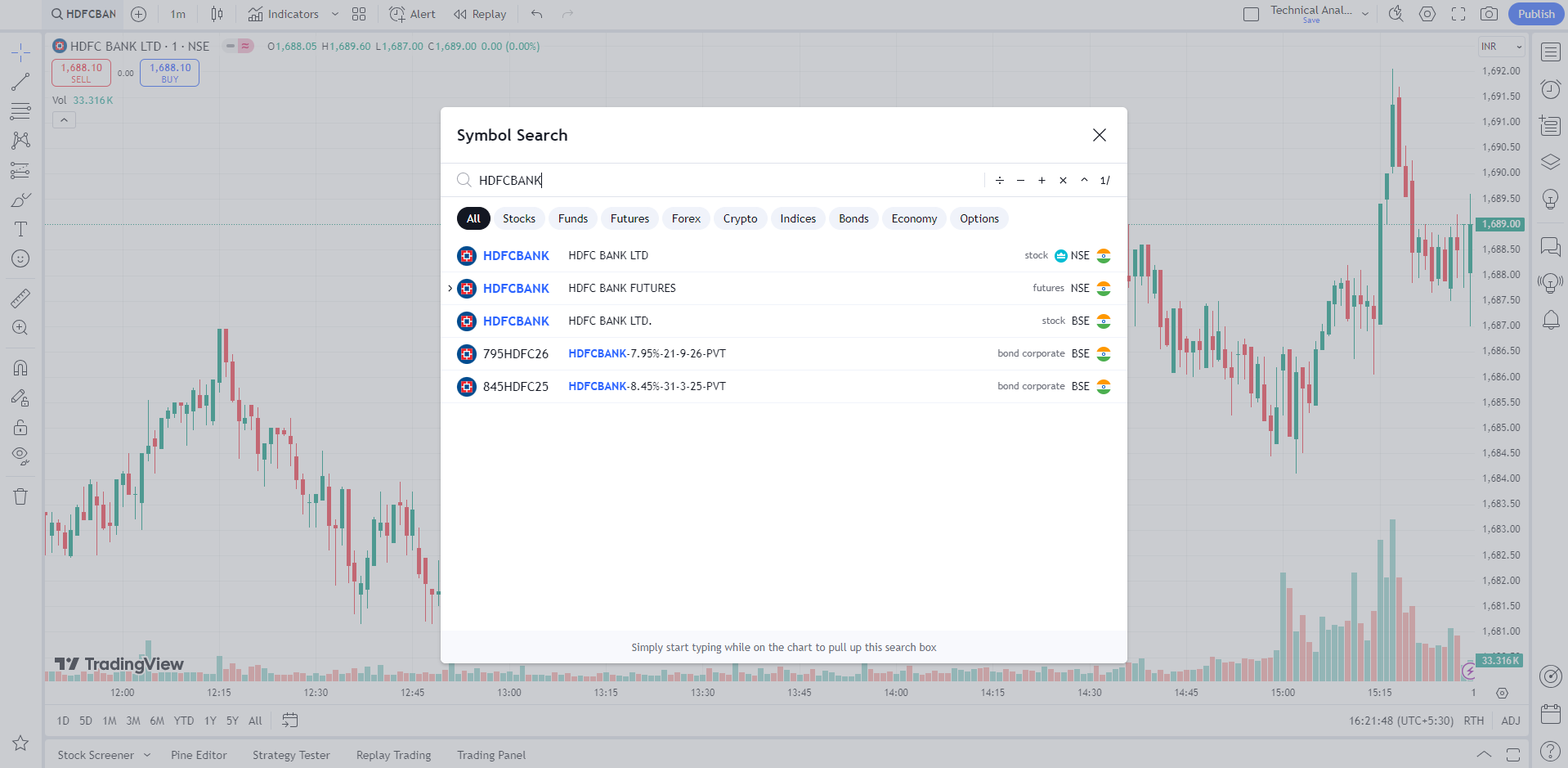
Task: Choose 795HDFC26 corporate bond result
Action: coord(783,354)
